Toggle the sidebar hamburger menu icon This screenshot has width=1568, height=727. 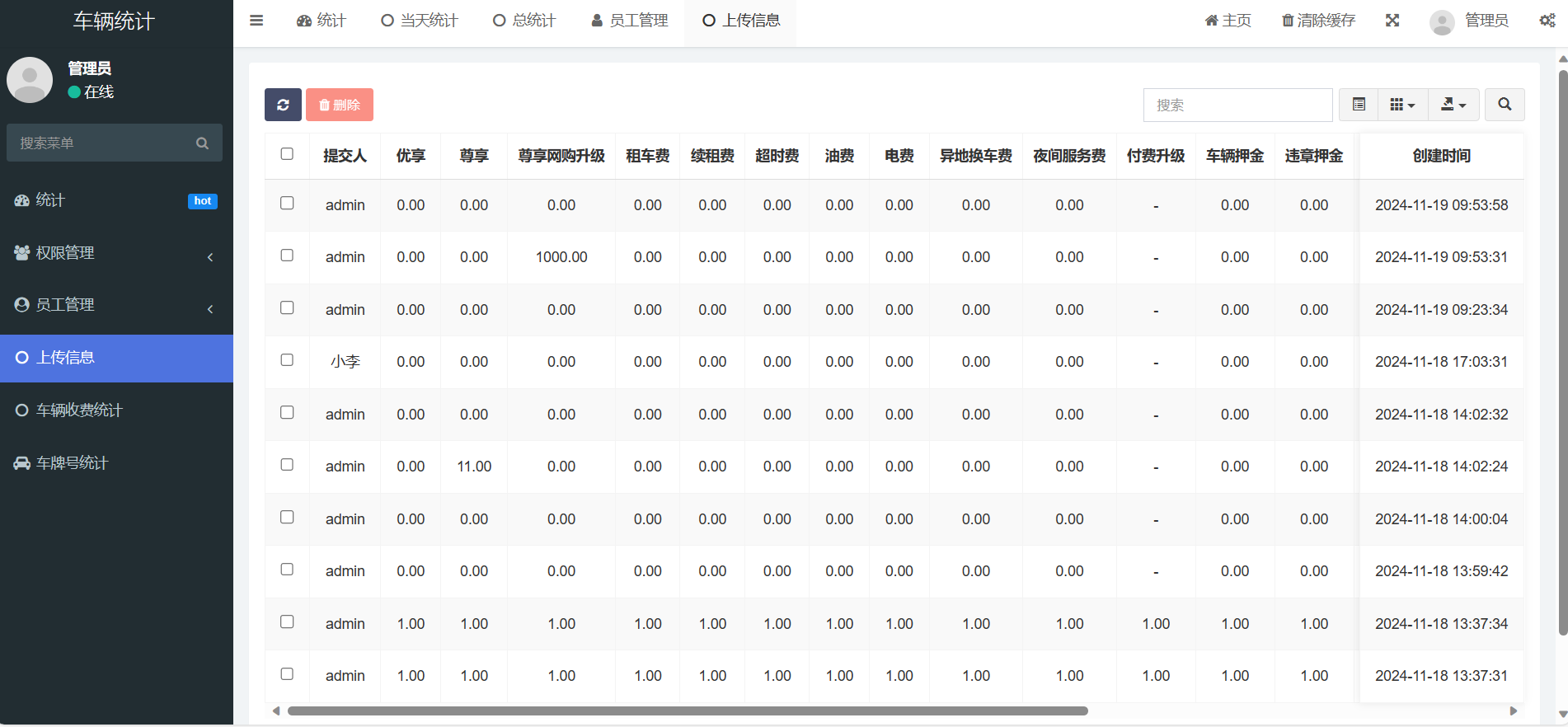[256, 21]
